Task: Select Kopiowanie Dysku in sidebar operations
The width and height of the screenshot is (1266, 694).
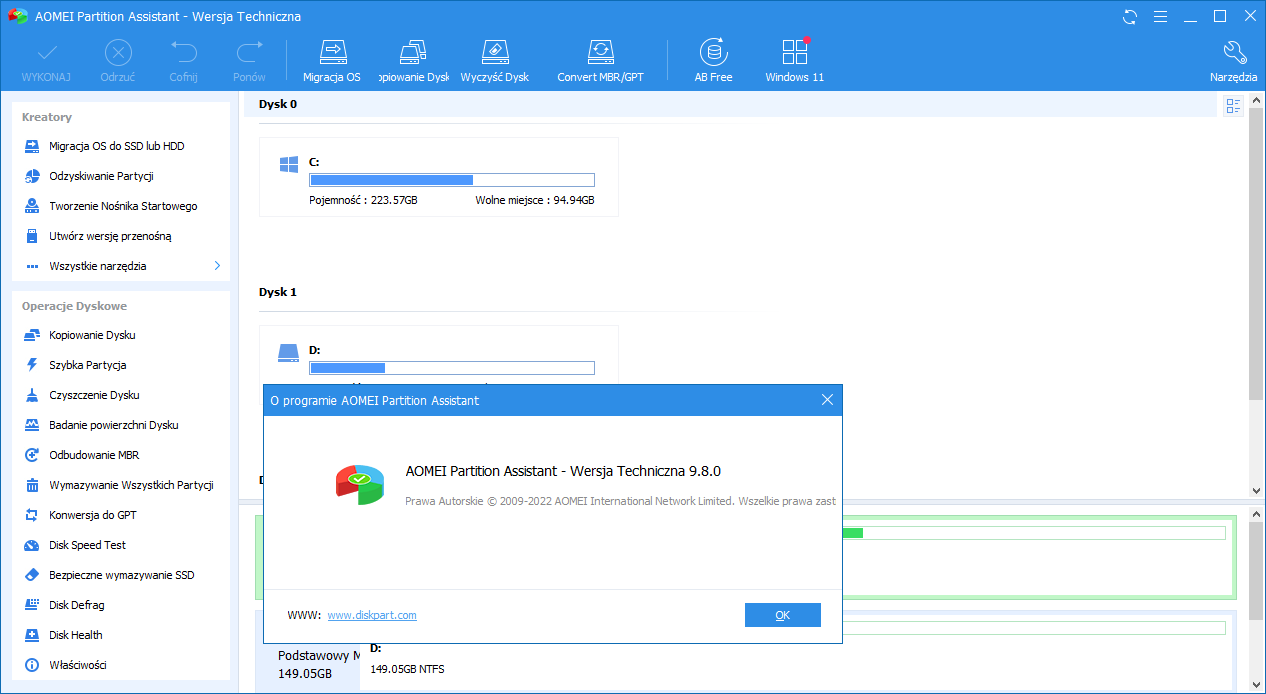Action: [92, 335]
